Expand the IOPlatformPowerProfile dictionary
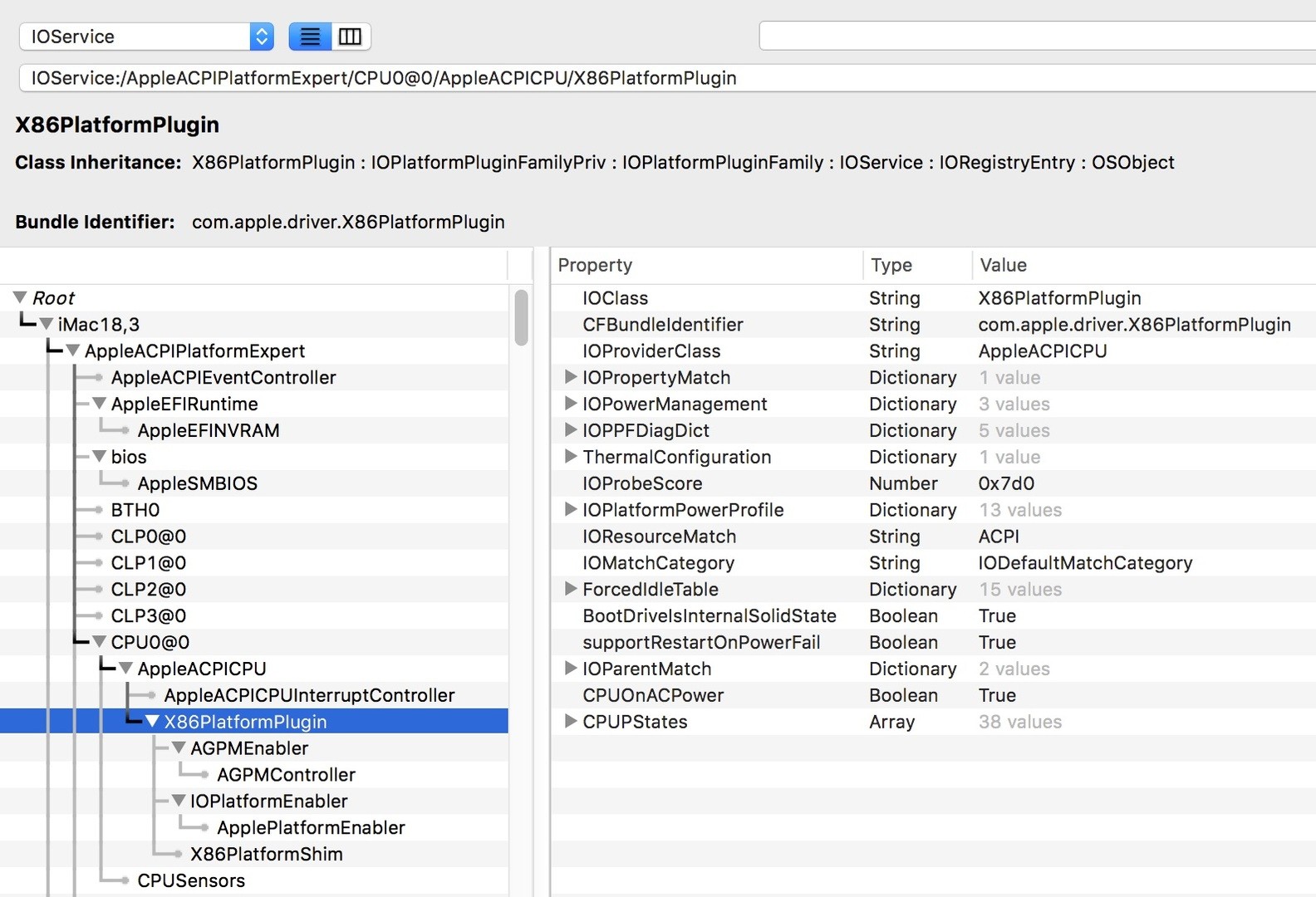 click(x=571, y=510)
